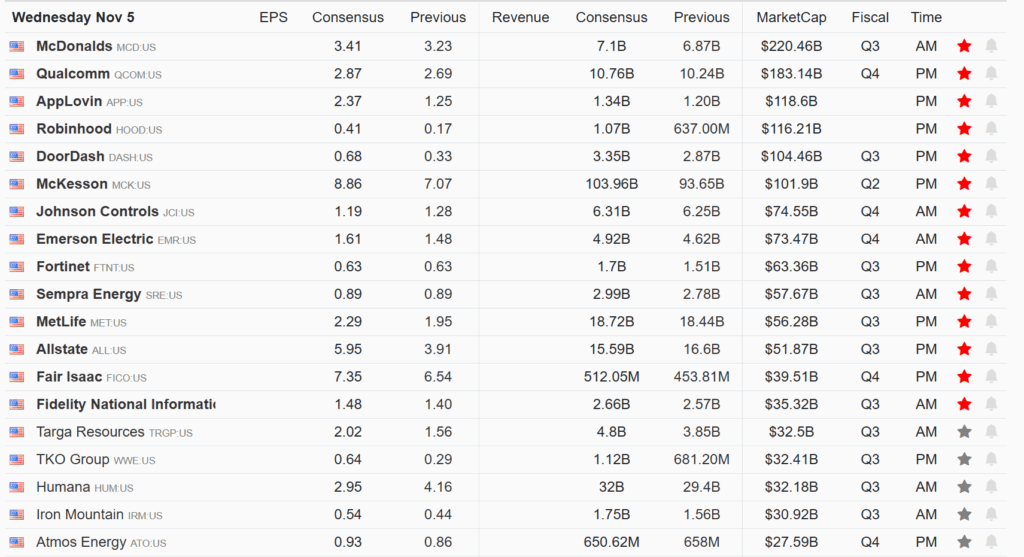
Task: Open Fidelity National Information link
Action: tap(125, 405)
